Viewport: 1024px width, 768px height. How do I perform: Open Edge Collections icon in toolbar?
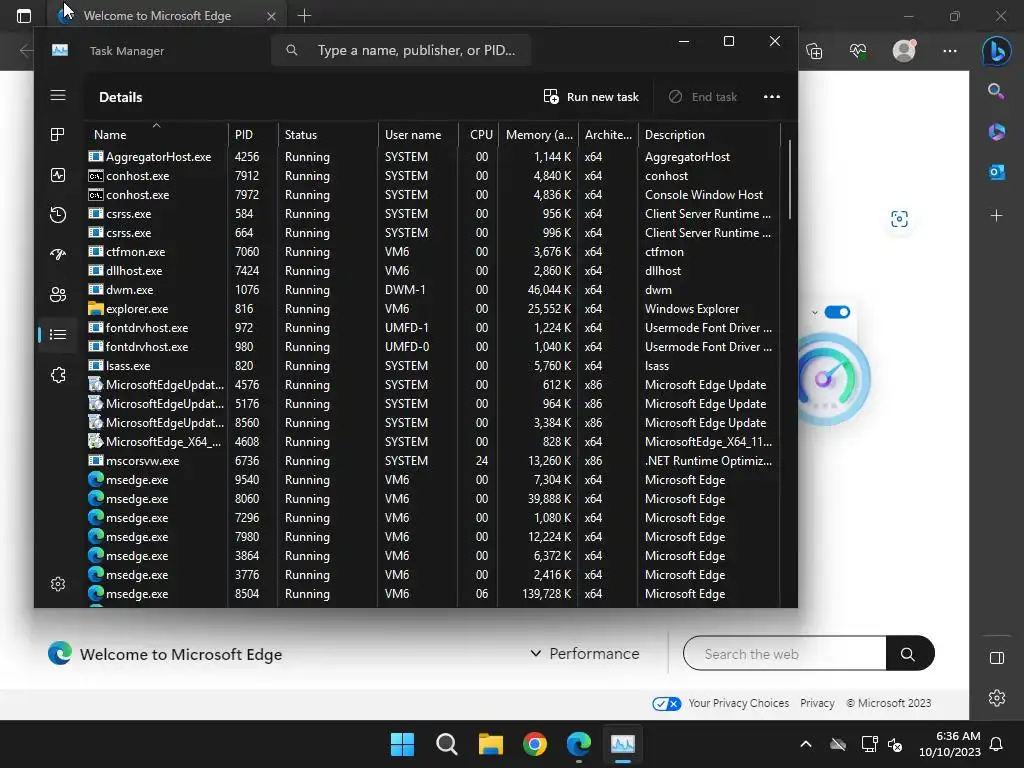814,51
